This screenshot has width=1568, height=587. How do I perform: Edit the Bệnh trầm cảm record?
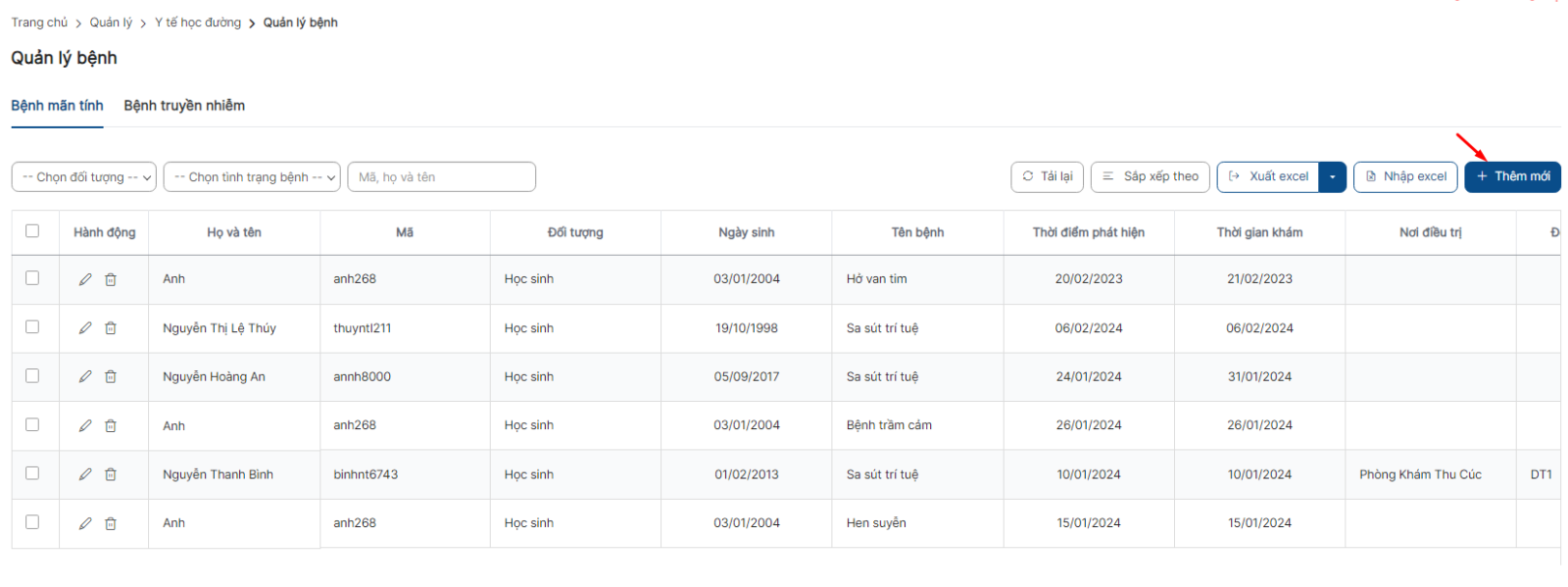[x=85, y=425]
